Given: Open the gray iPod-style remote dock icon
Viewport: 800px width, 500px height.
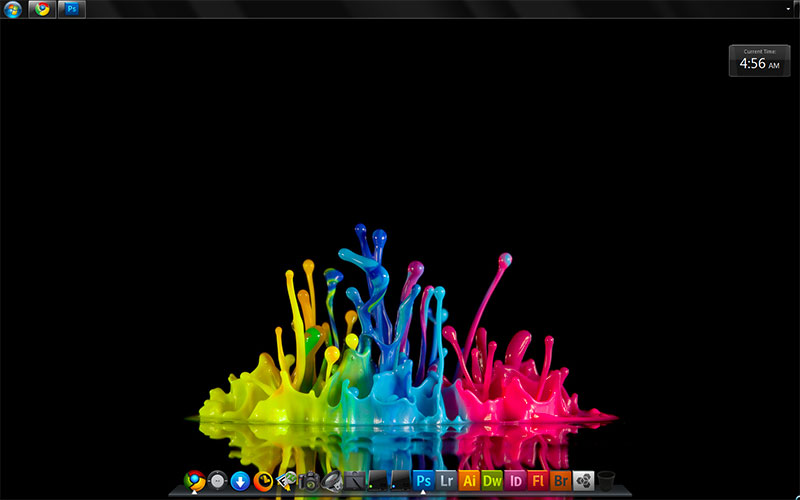Looking at the screenshot, I should tap(217, 481).
